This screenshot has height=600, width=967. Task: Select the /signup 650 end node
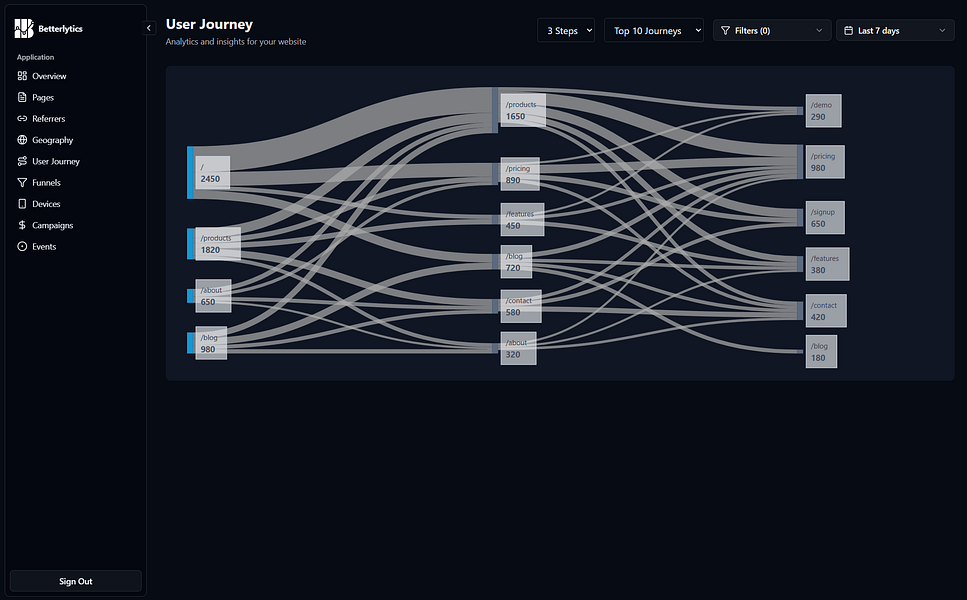[825, 218]
